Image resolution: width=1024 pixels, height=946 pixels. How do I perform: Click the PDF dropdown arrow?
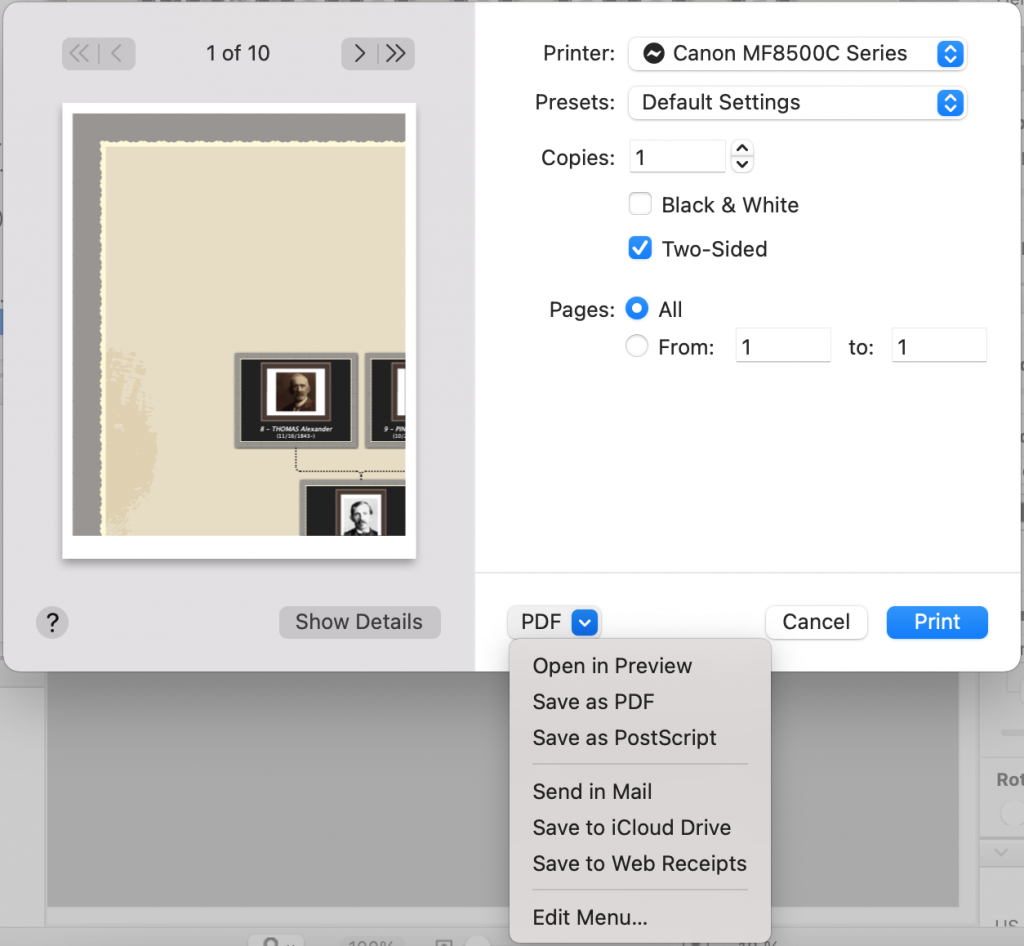585,622
